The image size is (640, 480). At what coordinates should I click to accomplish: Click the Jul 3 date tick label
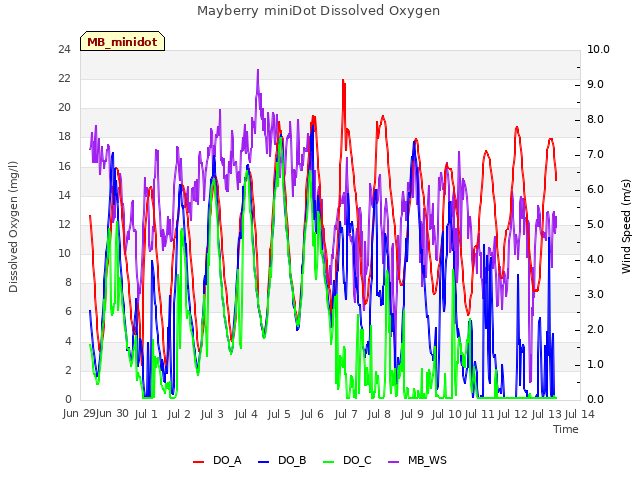pos(212,414)
